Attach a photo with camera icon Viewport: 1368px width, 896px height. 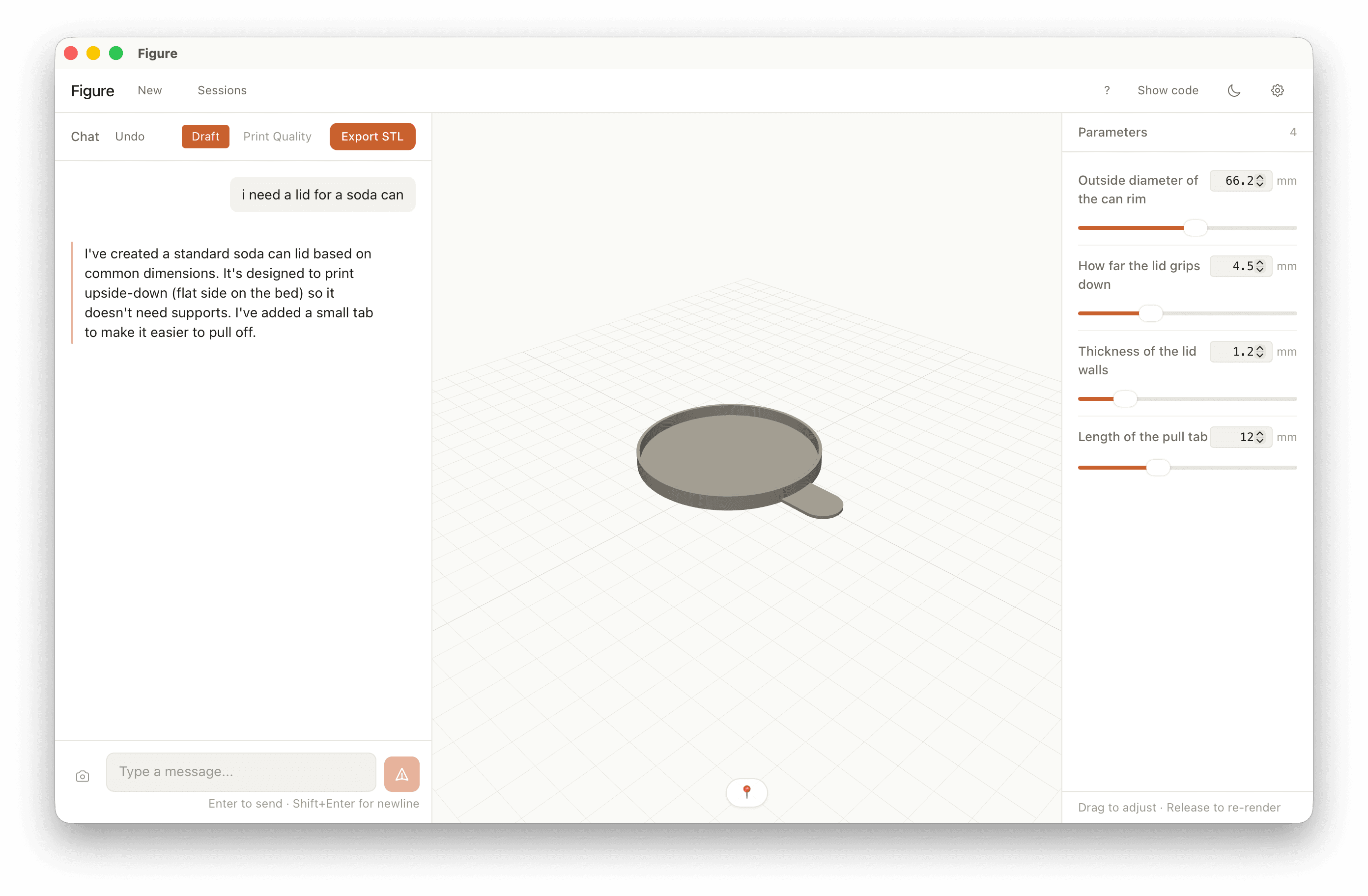click(82, 776)
